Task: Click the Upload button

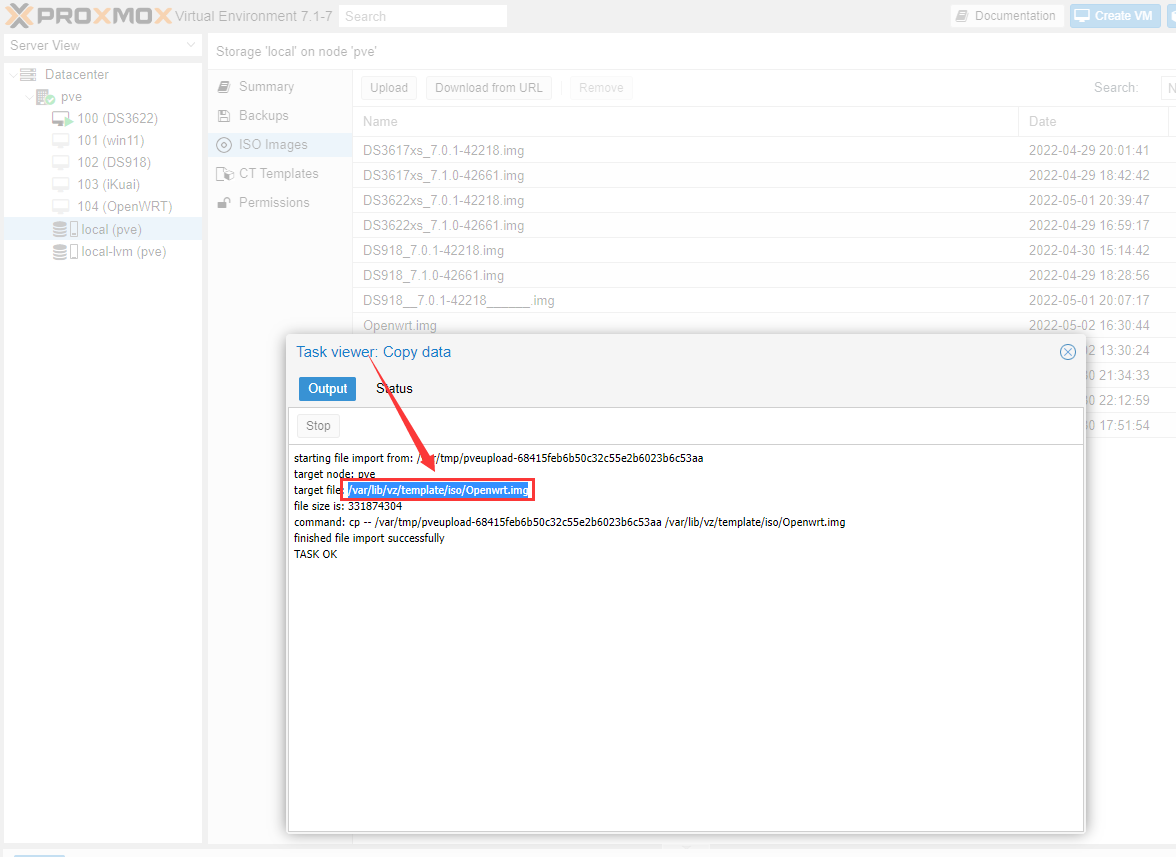Action: pyautogui.click(x=389, y=88)
